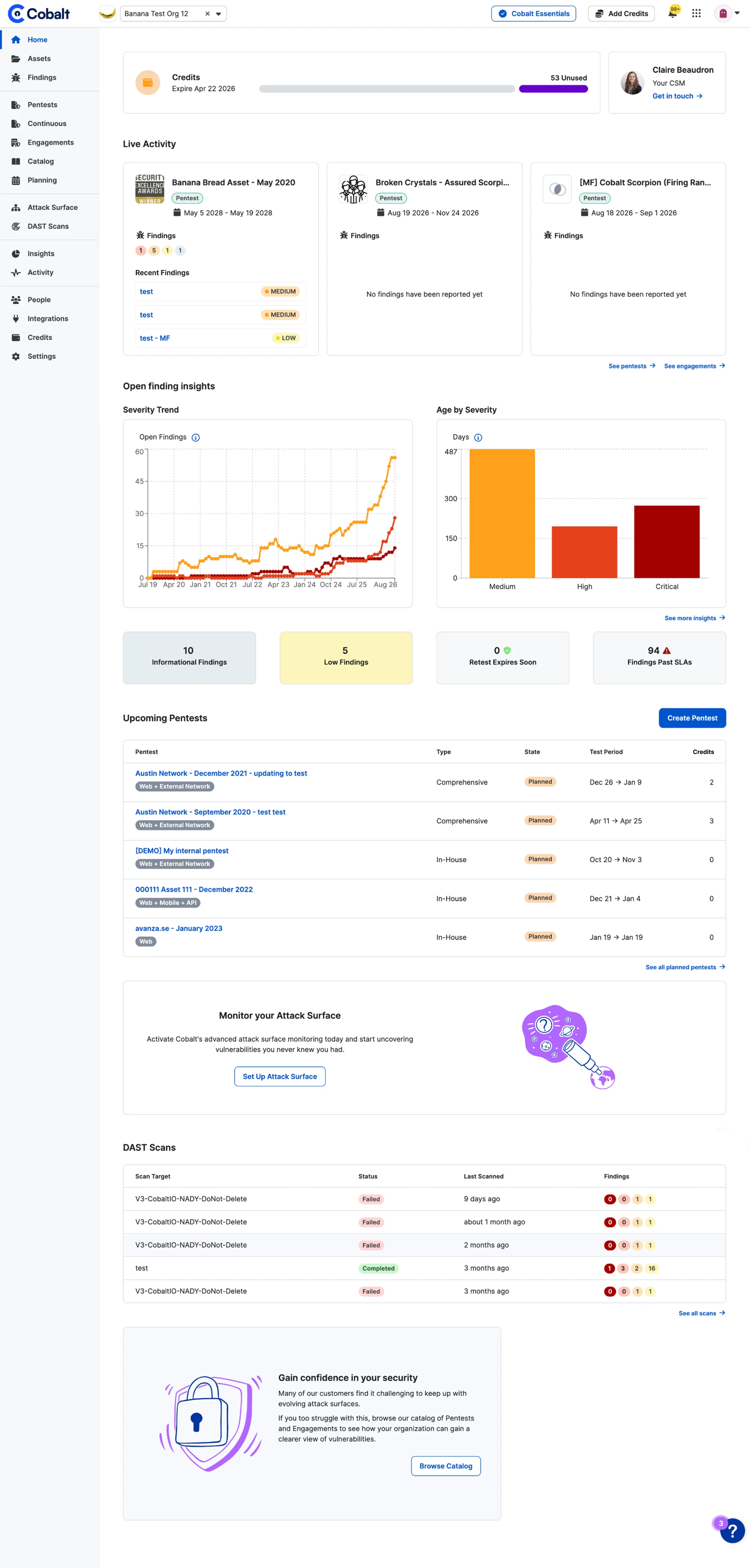Open the apps grid icon
Screen dimensions: 750x1568
696,13
